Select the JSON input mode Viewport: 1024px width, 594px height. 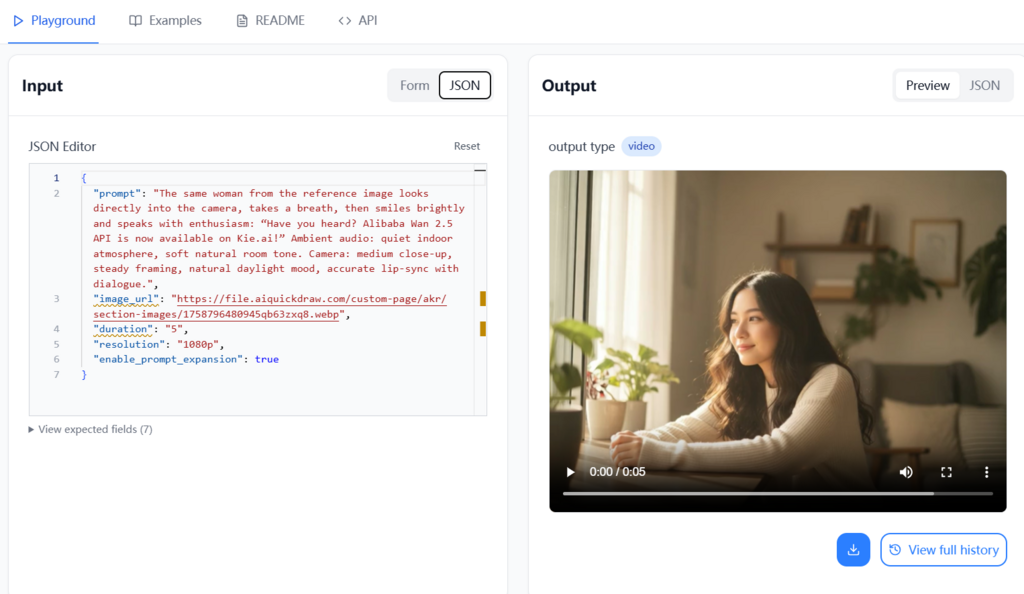464,86
